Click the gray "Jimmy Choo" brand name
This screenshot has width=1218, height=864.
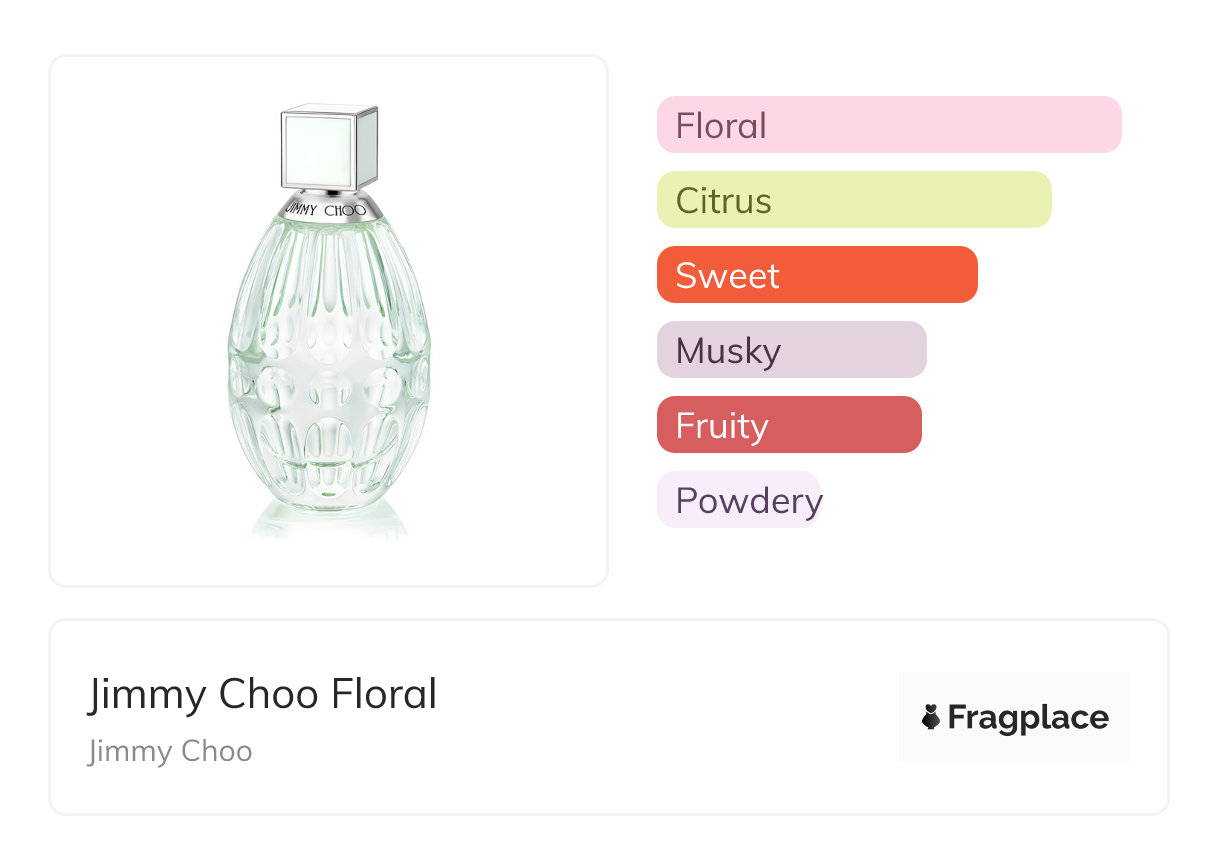pyautogui.click(x=170, y=751)
